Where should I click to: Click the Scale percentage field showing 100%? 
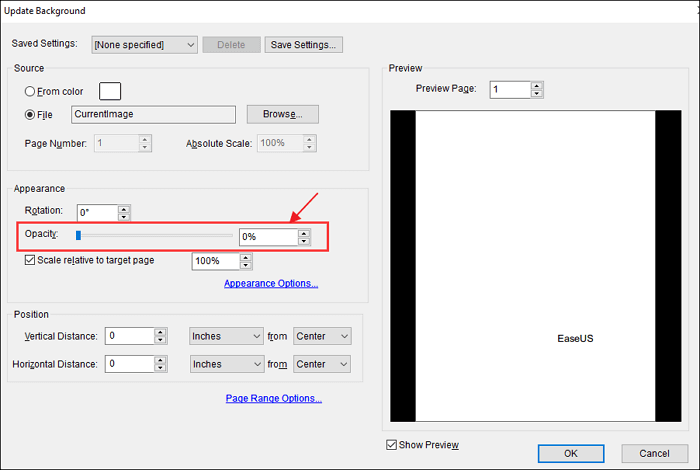[216, 261]
